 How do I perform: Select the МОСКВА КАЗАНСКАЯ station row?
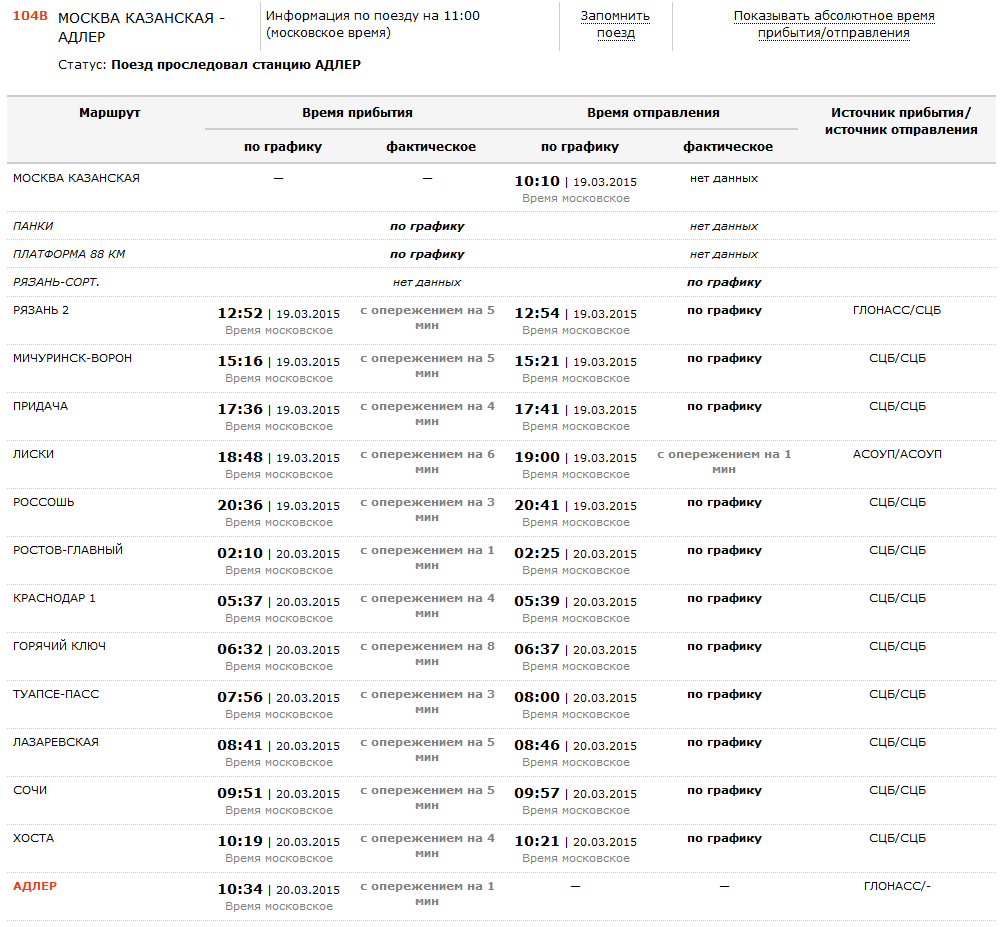76,178
